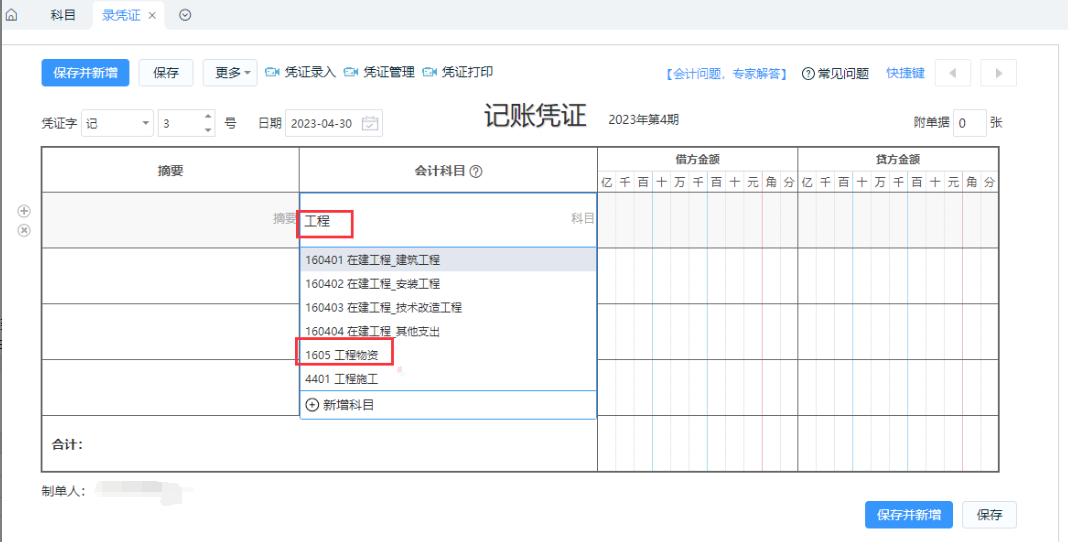The width and height of the screenshot is (1068, 542).
Task: Select 1605 工程物资 from subject list
Action: (342, 355)
